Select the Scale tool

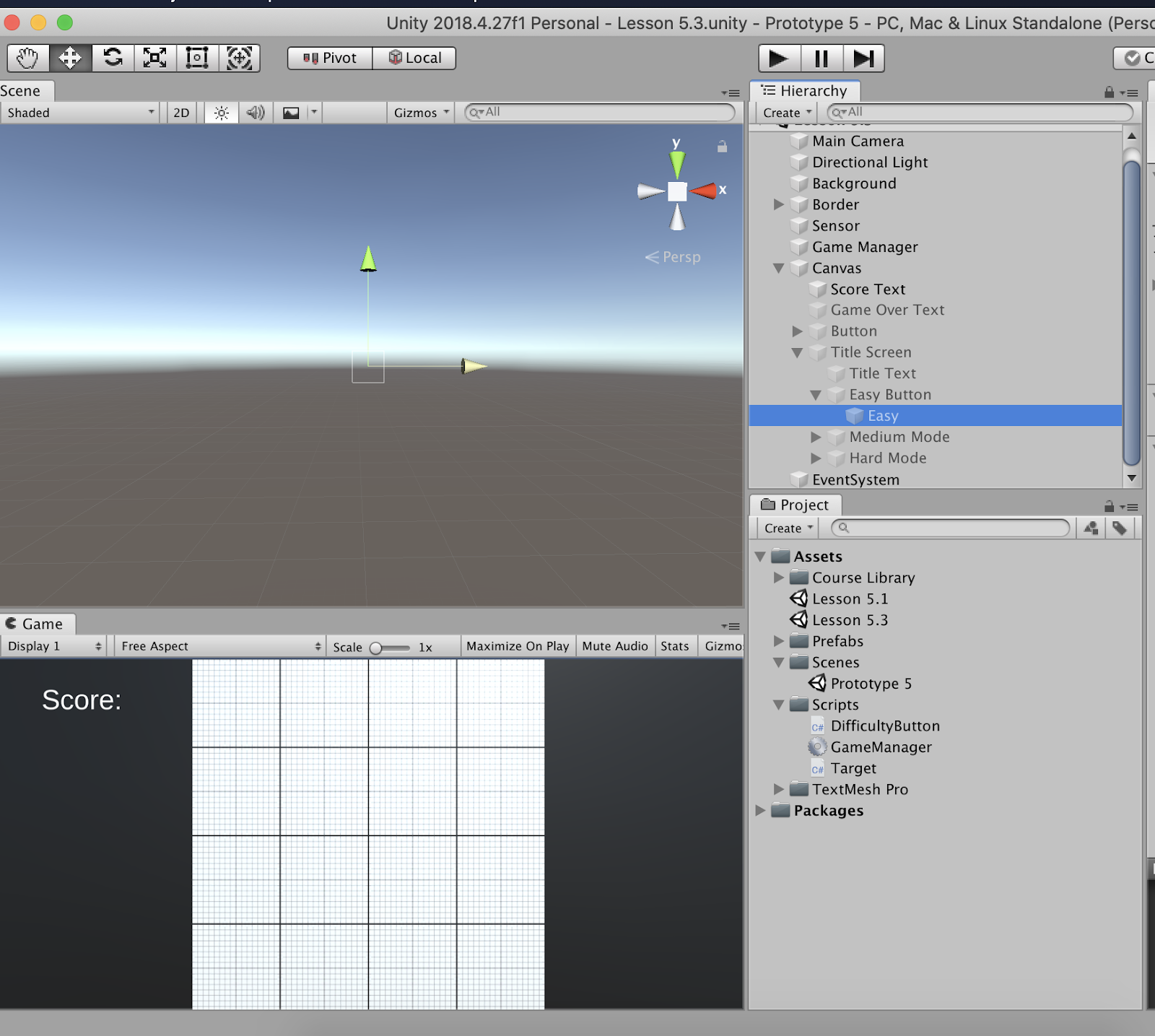154,58
